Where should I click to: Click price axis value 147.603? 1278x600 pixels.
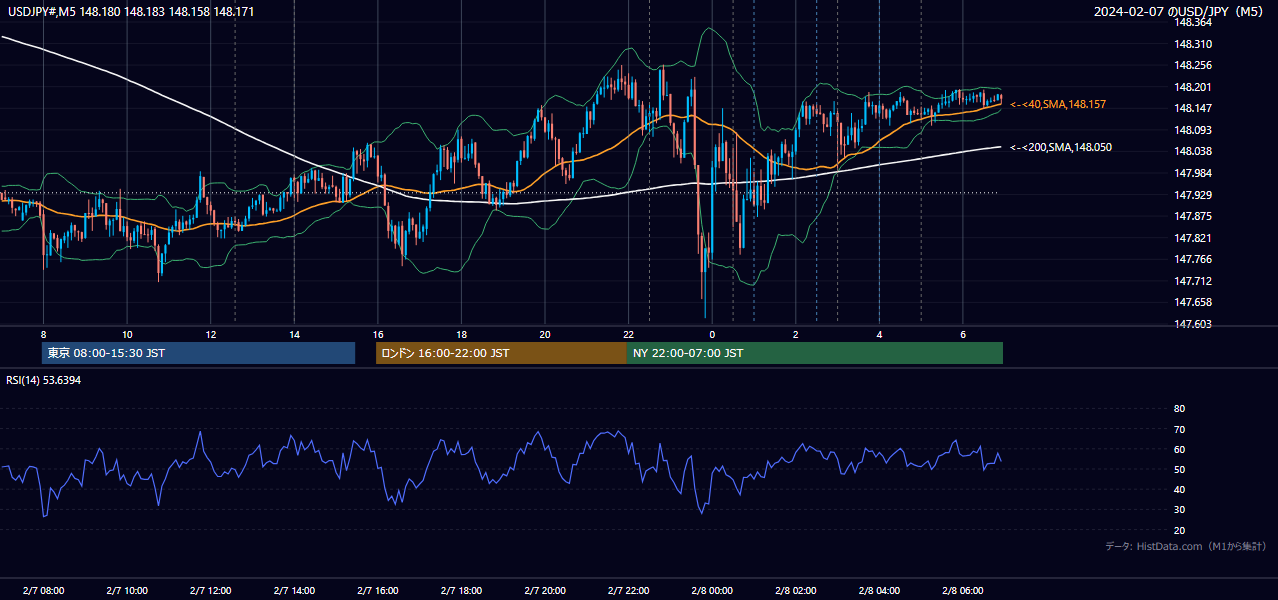point(1192,324)
